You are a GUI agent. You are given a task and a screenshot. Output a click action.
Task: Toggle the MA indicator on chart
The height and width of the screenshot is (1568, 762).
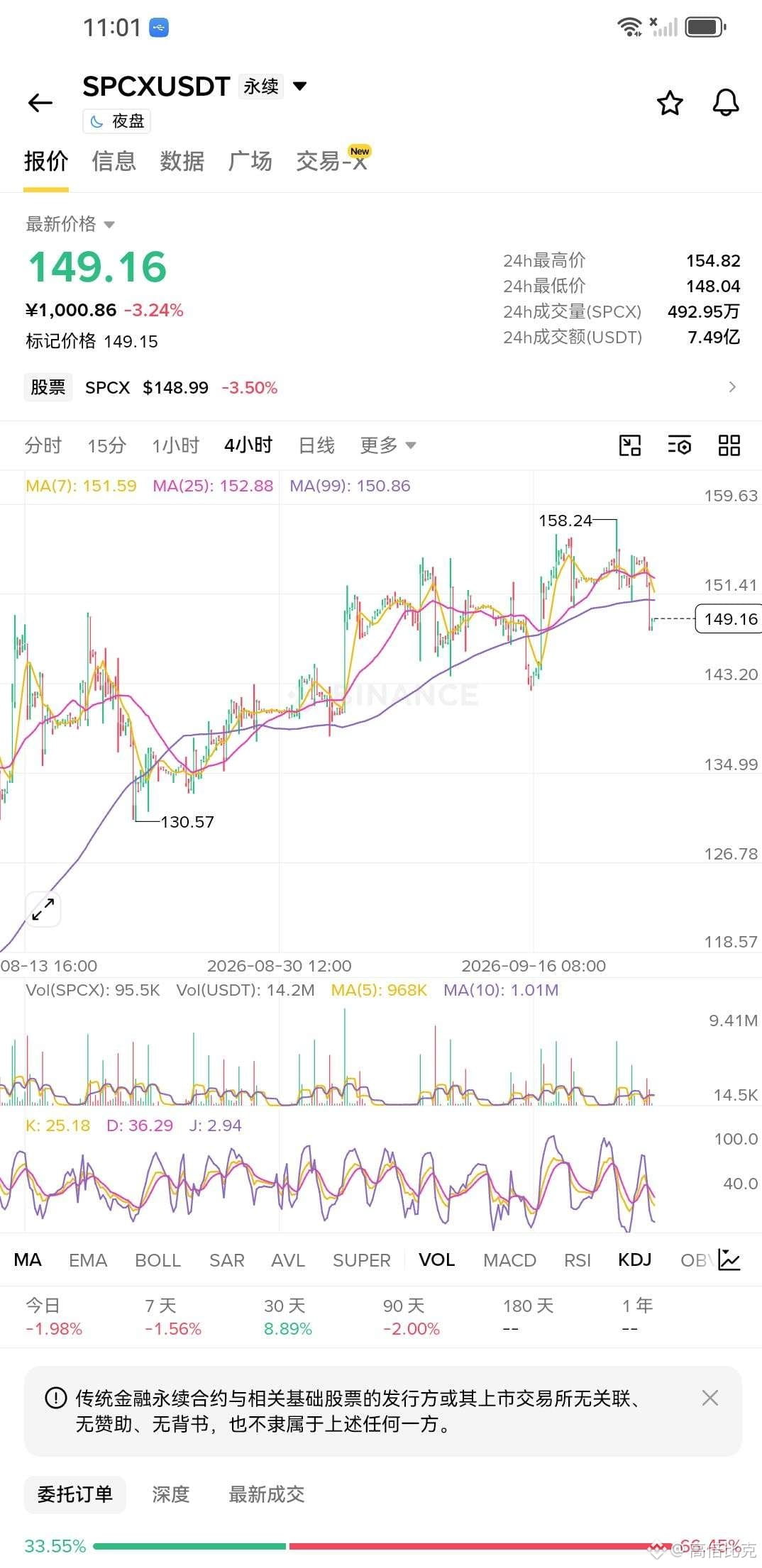pos(28,1260)
